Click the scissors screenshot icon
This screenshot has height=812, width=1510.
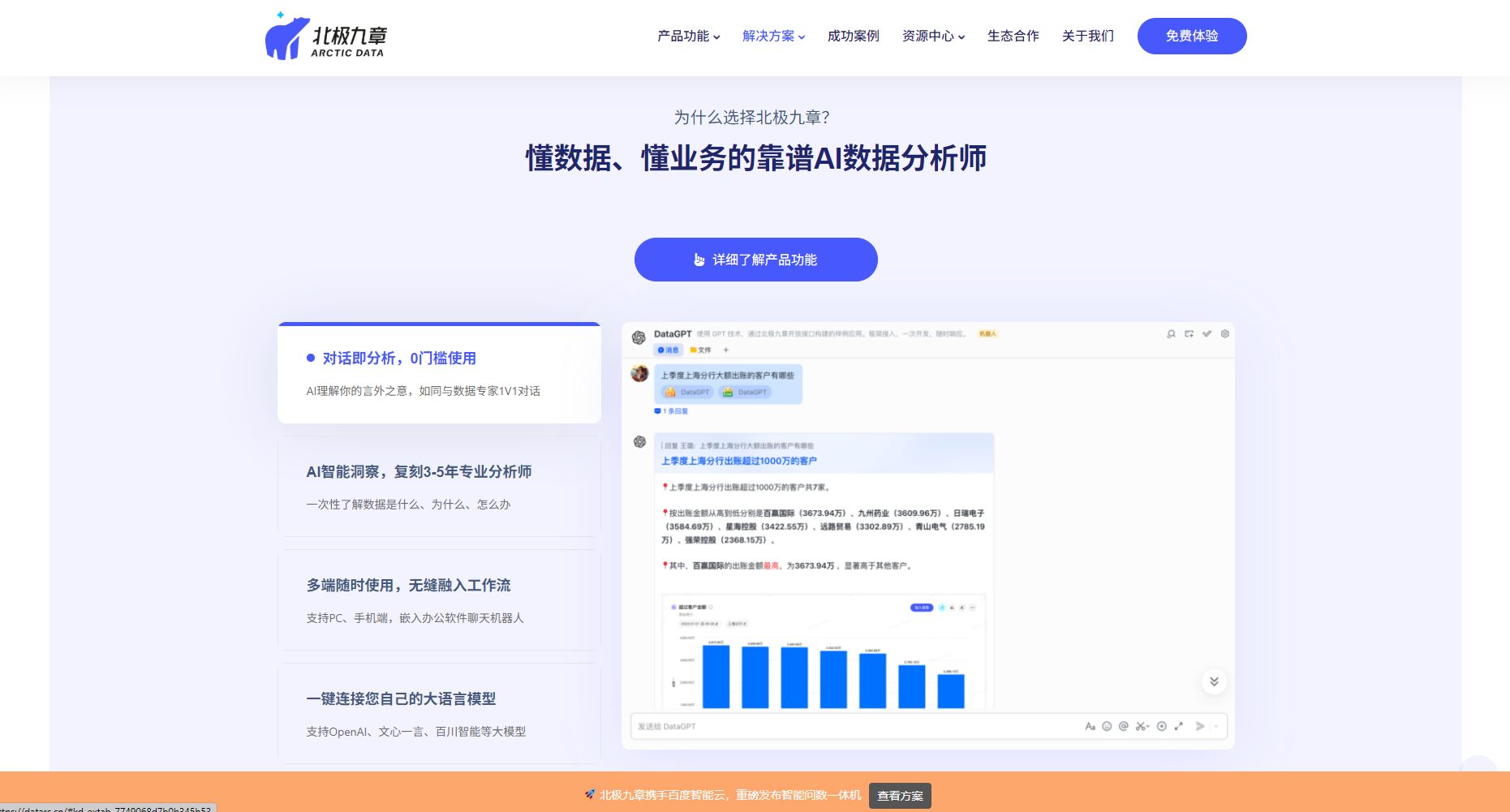[1142, 726]
